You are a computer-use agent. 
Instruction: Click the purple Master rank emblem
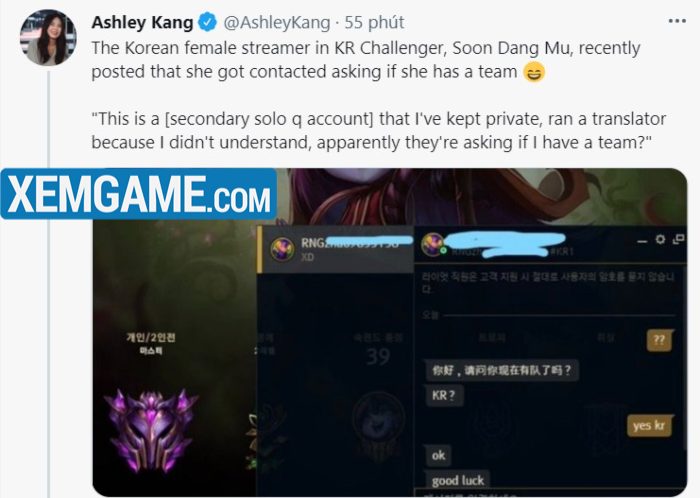click(x=150, y=430)
